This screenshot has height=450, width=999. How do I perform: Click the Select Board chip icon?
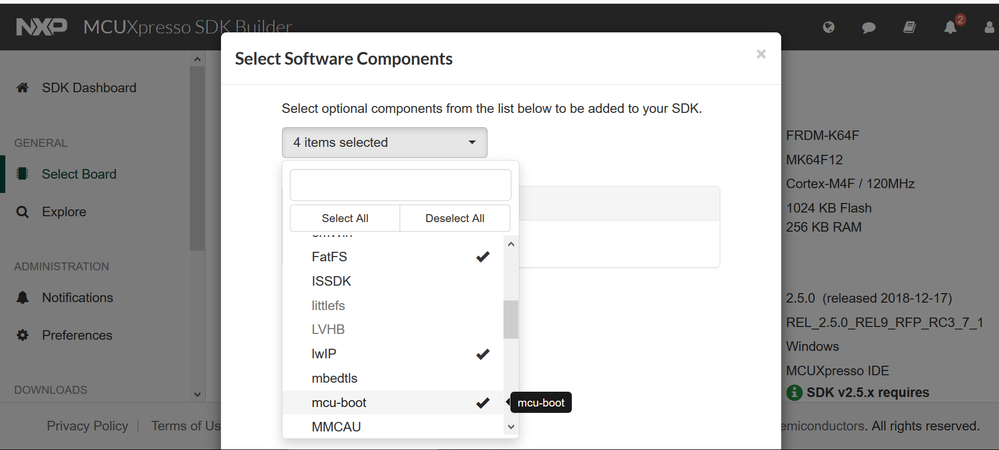pyautogui.click(x=22, y=173)
